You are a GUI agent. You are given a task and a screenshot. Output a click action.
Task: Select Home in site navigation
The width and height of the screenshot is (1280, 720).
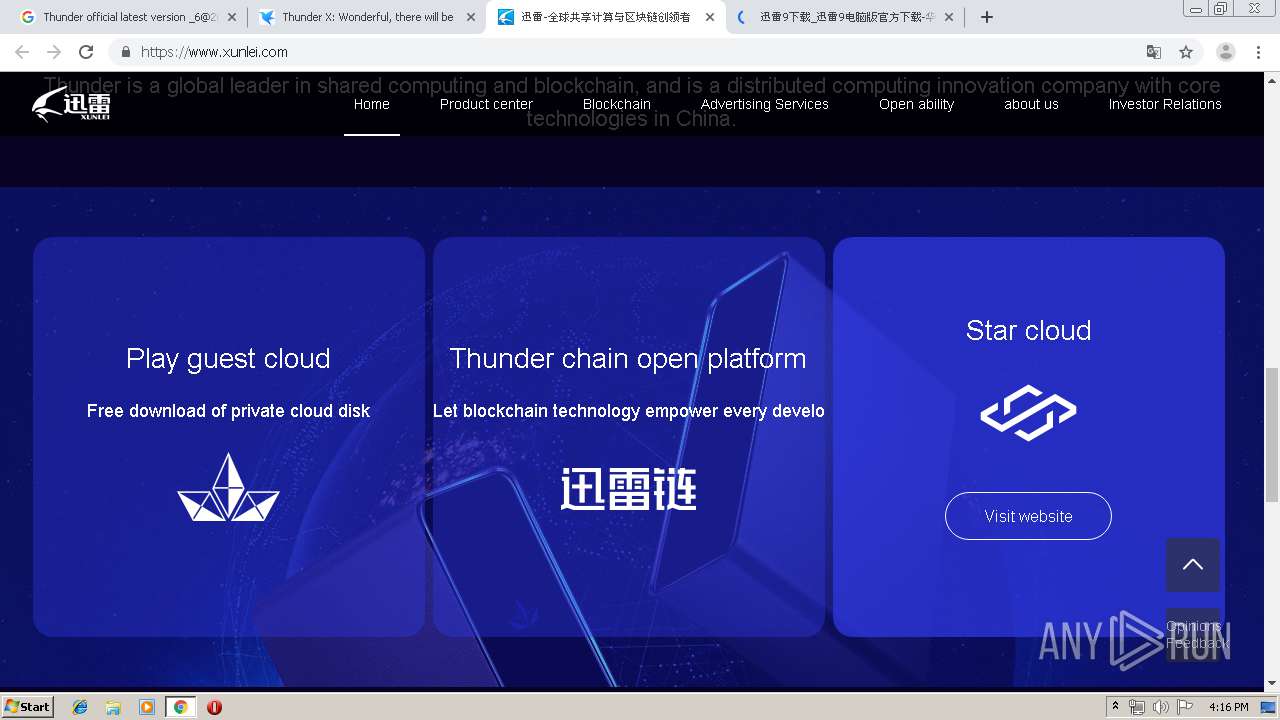[x=372, y=104]
